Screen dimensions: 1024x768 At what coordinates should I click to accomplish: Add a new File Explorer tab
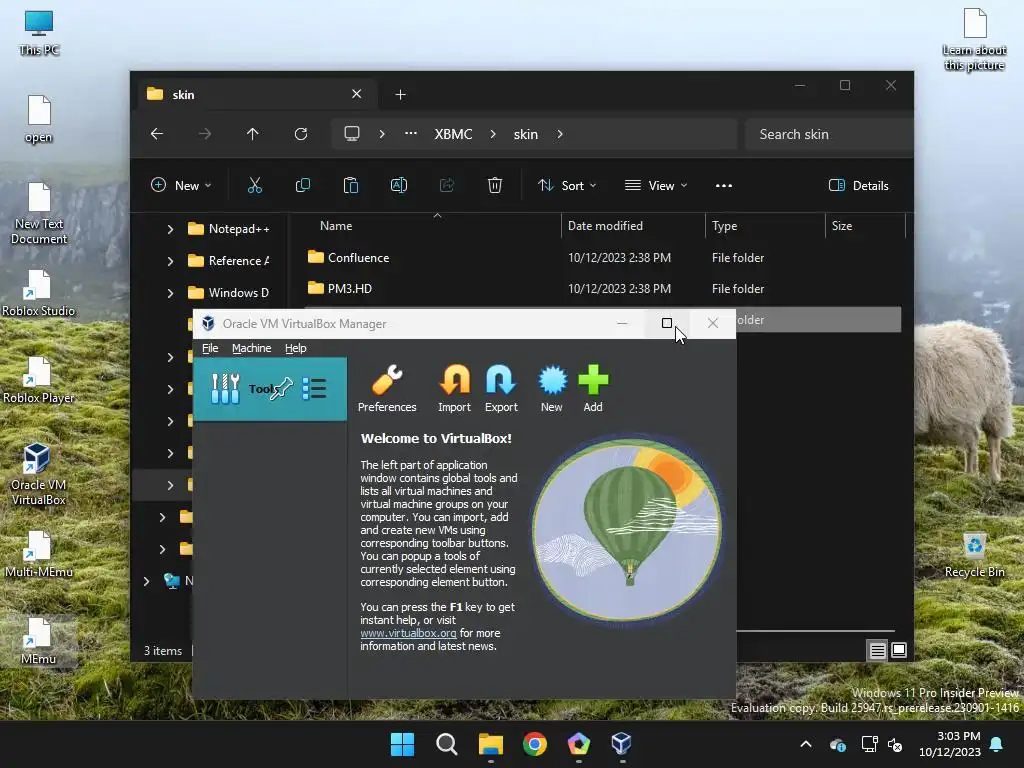(400, 95)
